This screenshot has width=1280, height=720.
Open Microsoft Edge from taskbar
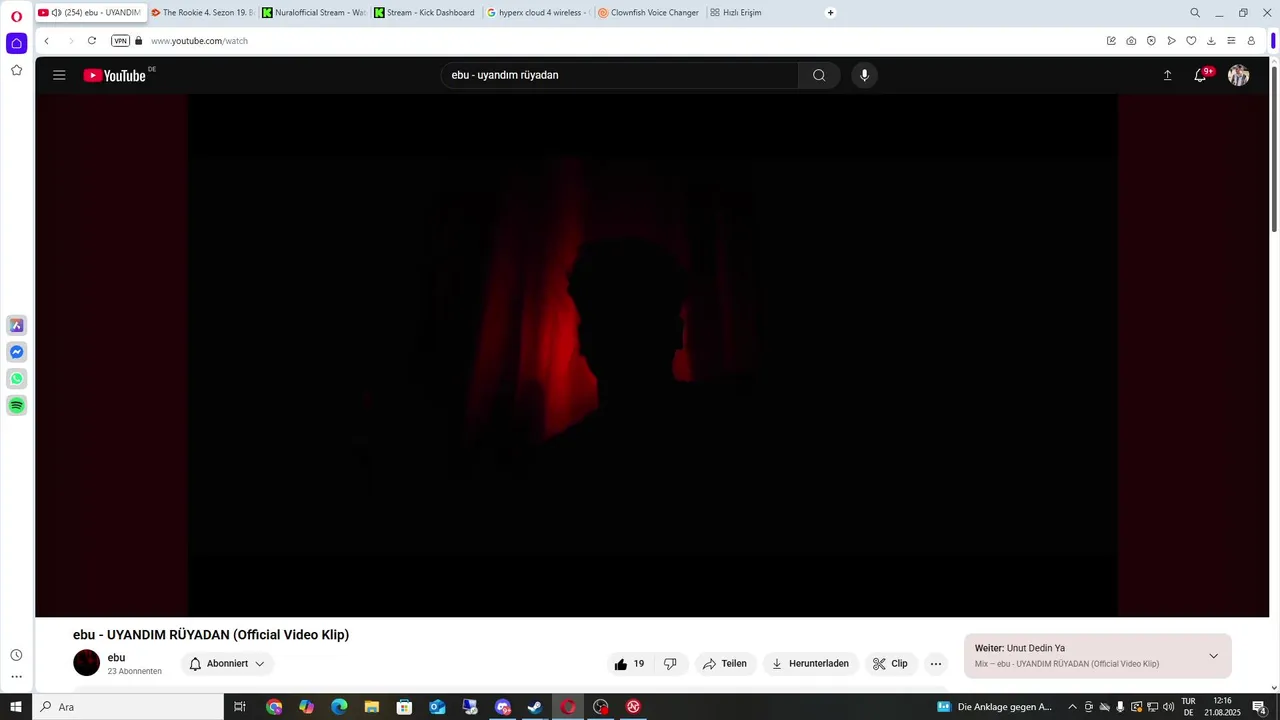(339, 707)
